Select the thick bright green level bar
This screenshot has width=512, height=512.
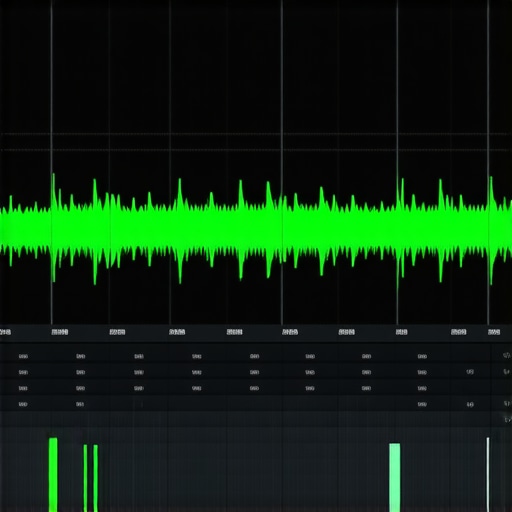pos(53,475)
